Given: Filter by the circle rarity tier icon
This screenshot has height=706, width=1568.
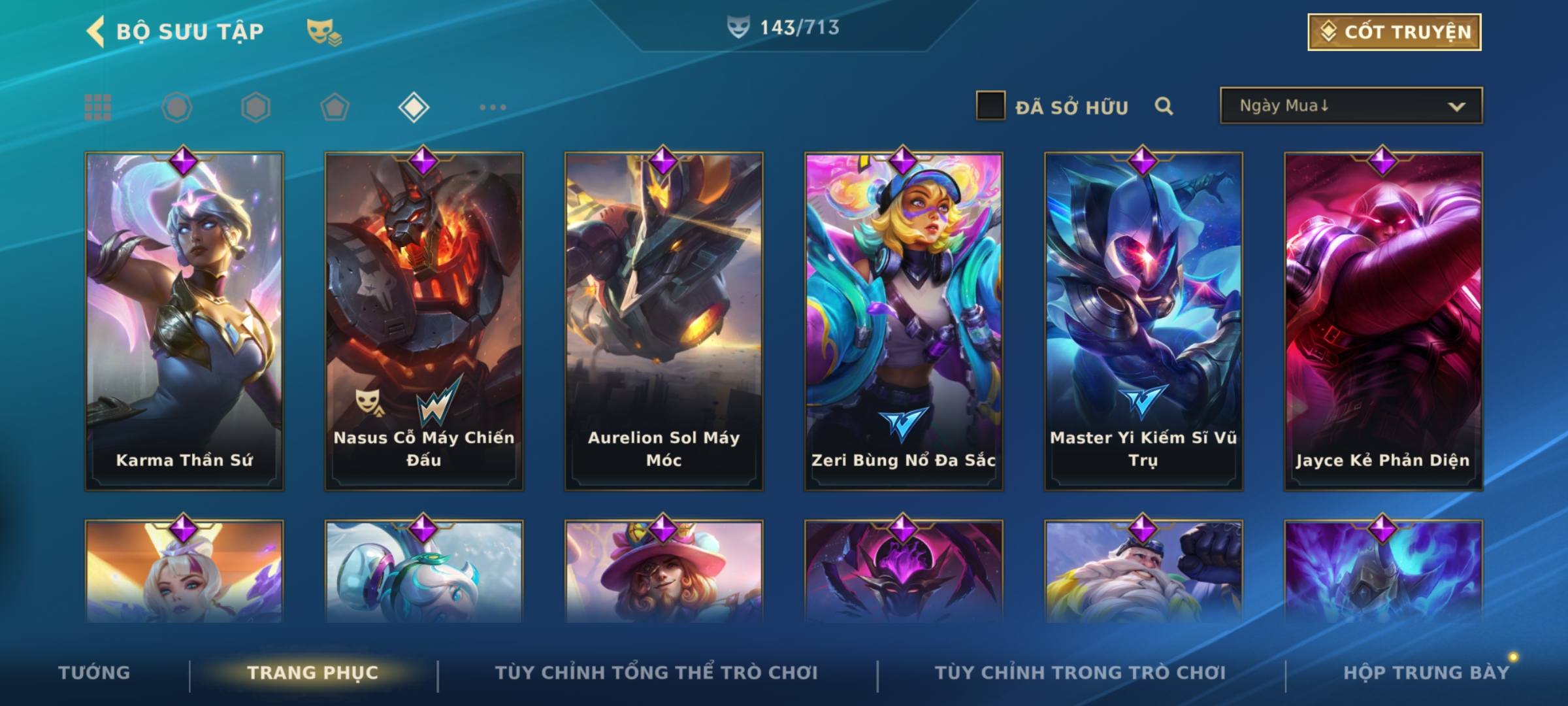Looking at the screenshot, I should (x=176, y=107).
